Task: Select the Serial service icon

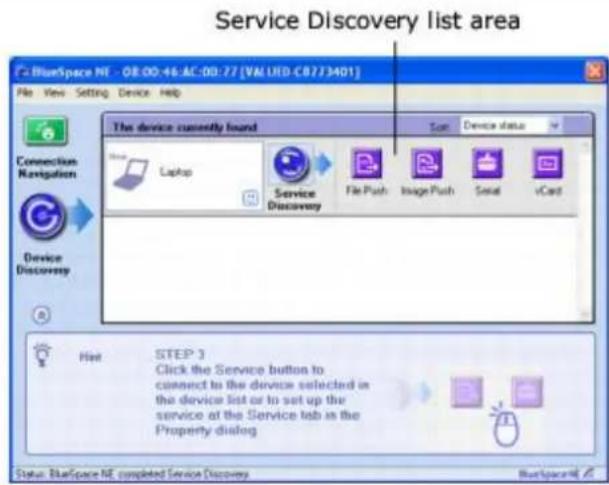Action: tap(487, 163)
